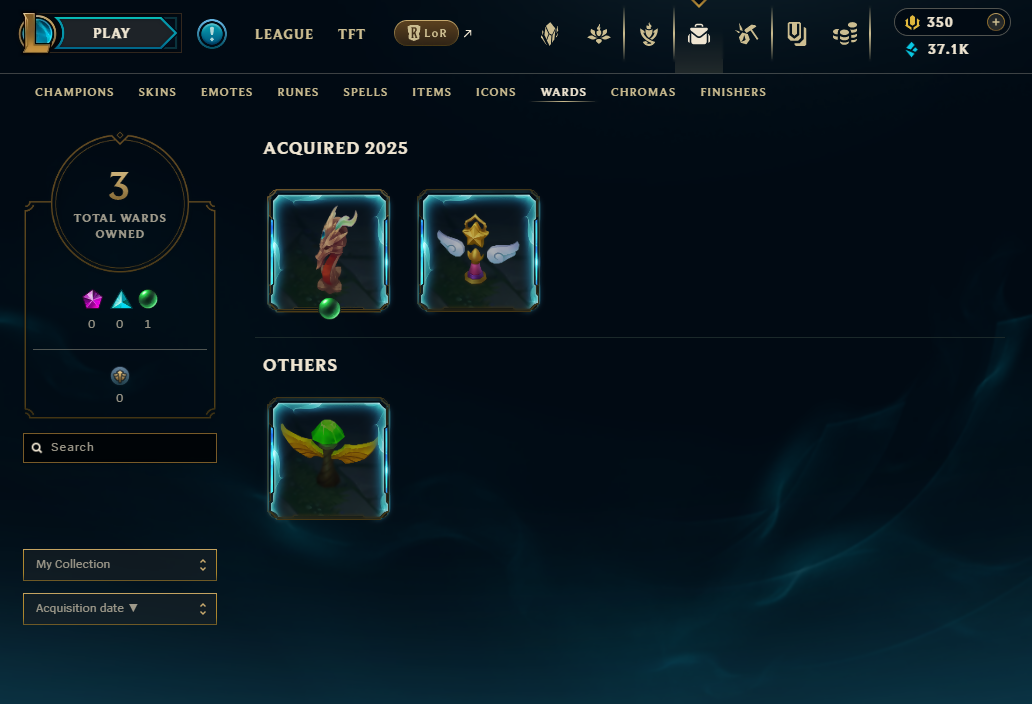Screen dimensions: 1032x704
Task: Switch to the Chromas tab
Action: tap(643, 92)
